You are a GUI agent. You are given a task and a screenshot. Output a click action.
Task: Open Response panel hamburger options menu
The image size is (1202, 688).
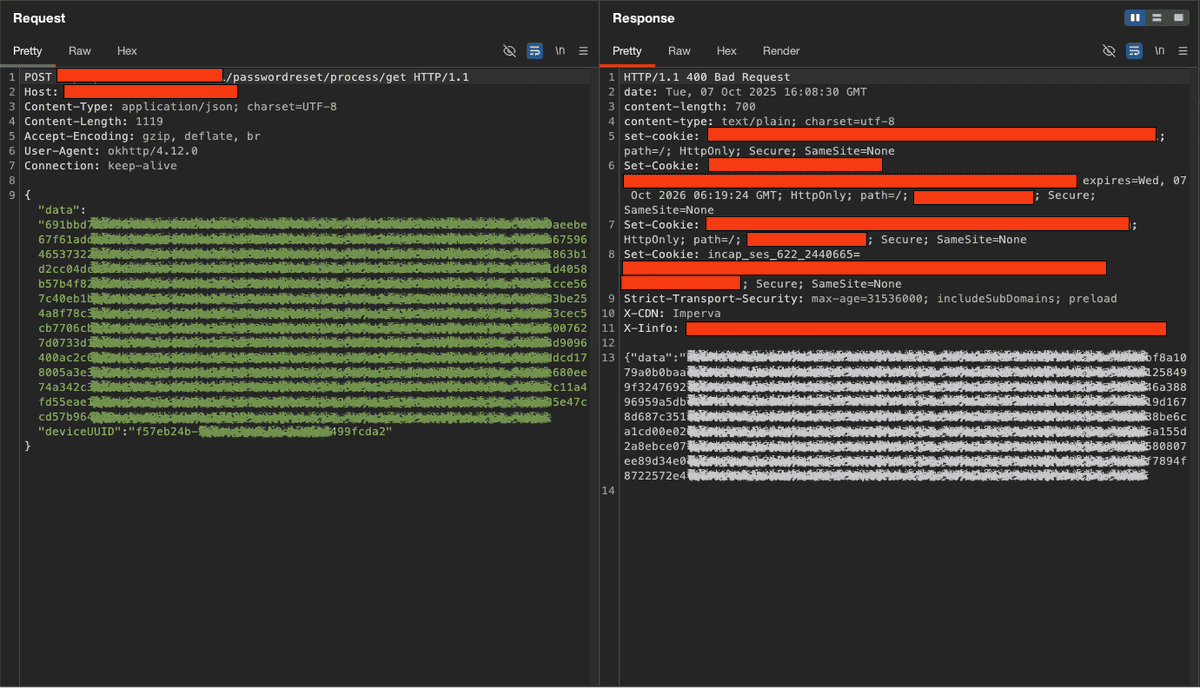point(1183,51)
